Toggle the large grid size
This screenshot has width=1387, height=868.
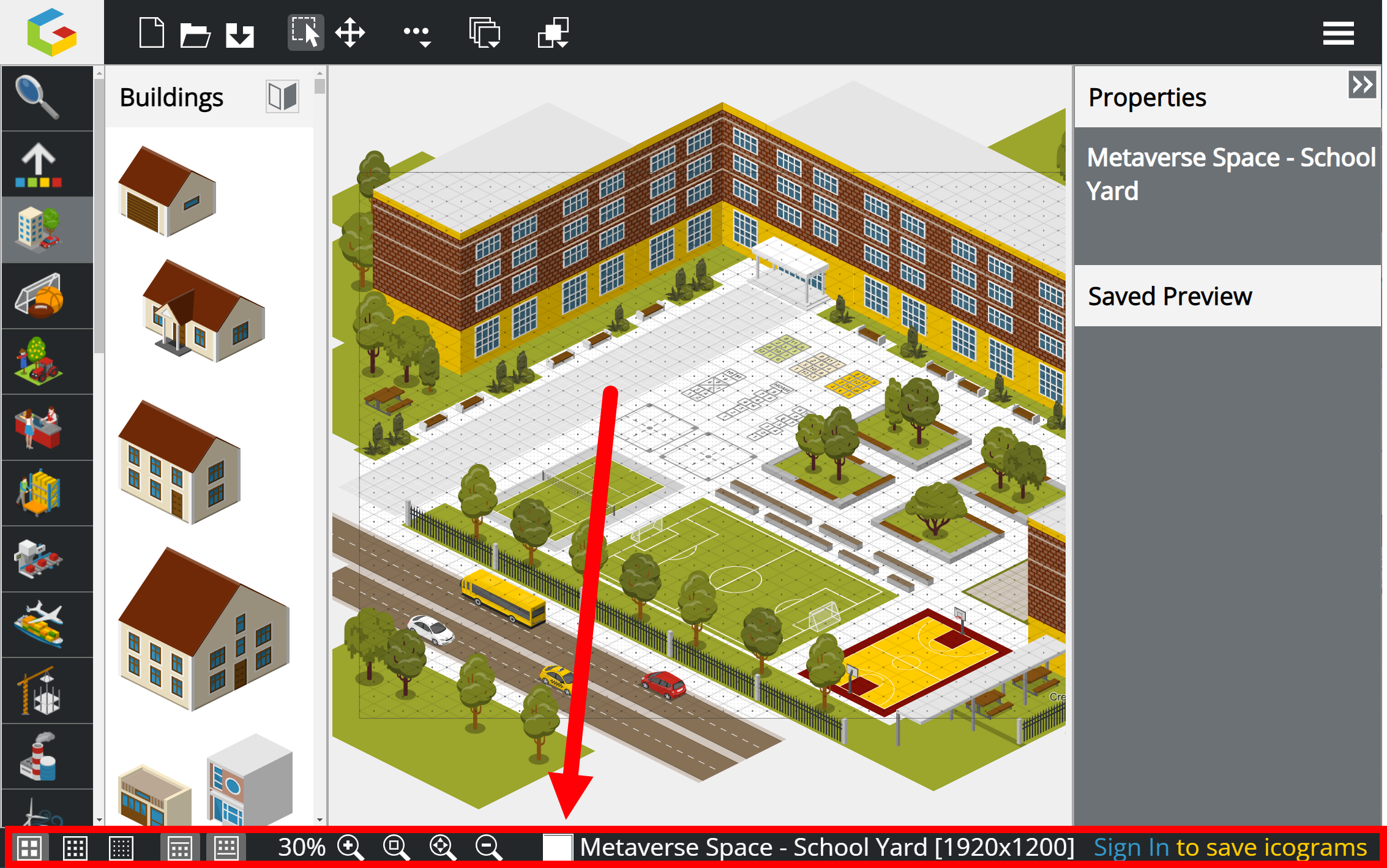pyautogui.click(x=29, y=848)
